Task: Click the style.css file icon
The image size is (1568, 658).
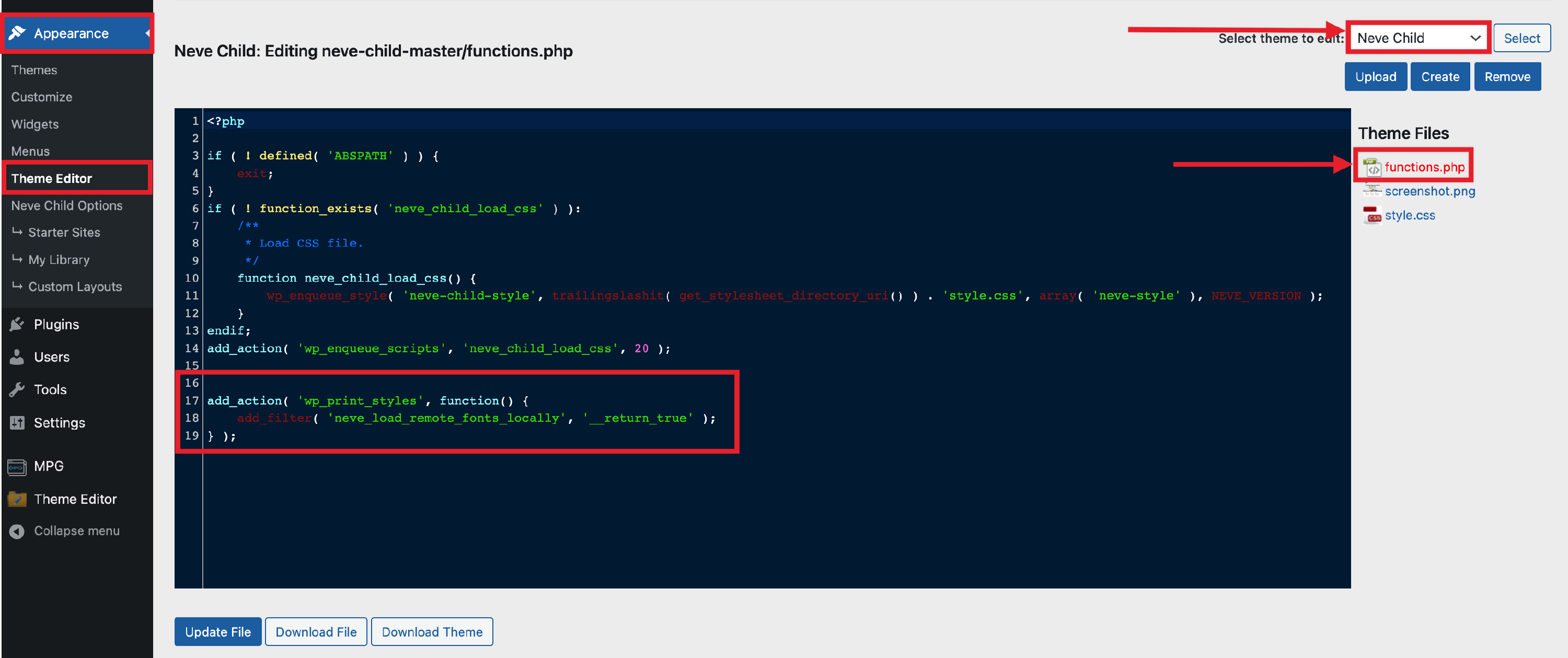Action: pos(1372,215)
